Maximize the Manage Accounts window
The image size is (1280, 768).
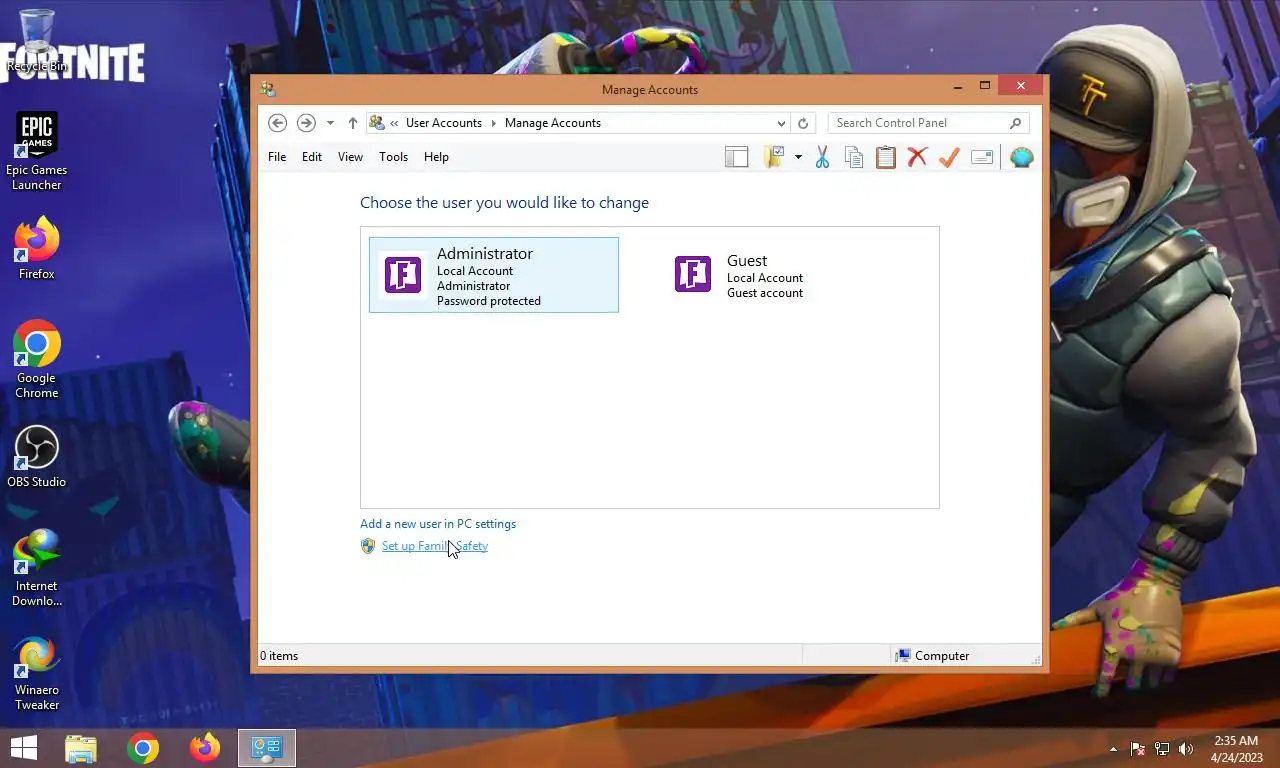point(985,87)
